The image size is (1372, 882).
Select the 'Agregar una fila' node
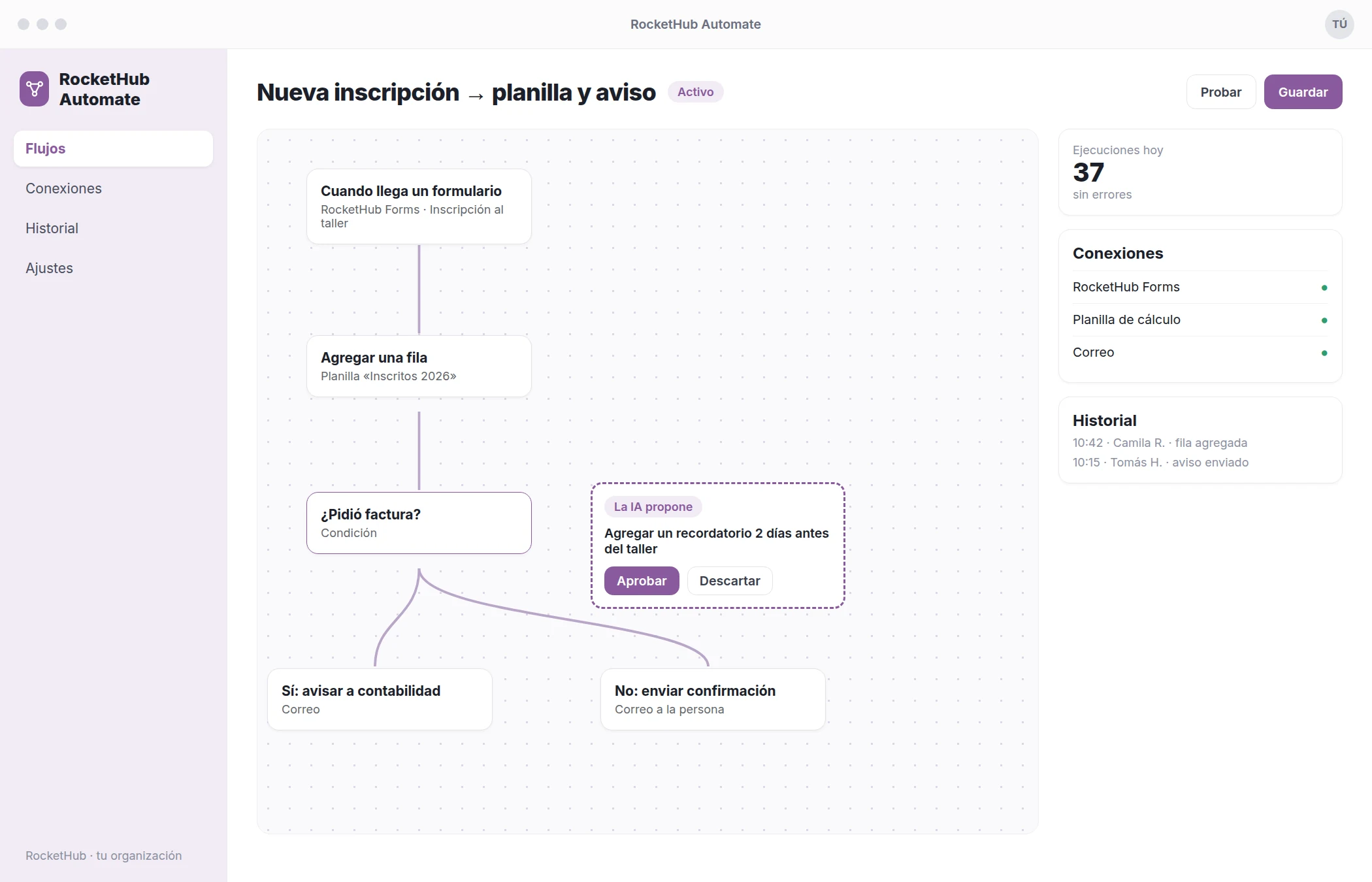[x=419, y=366]
